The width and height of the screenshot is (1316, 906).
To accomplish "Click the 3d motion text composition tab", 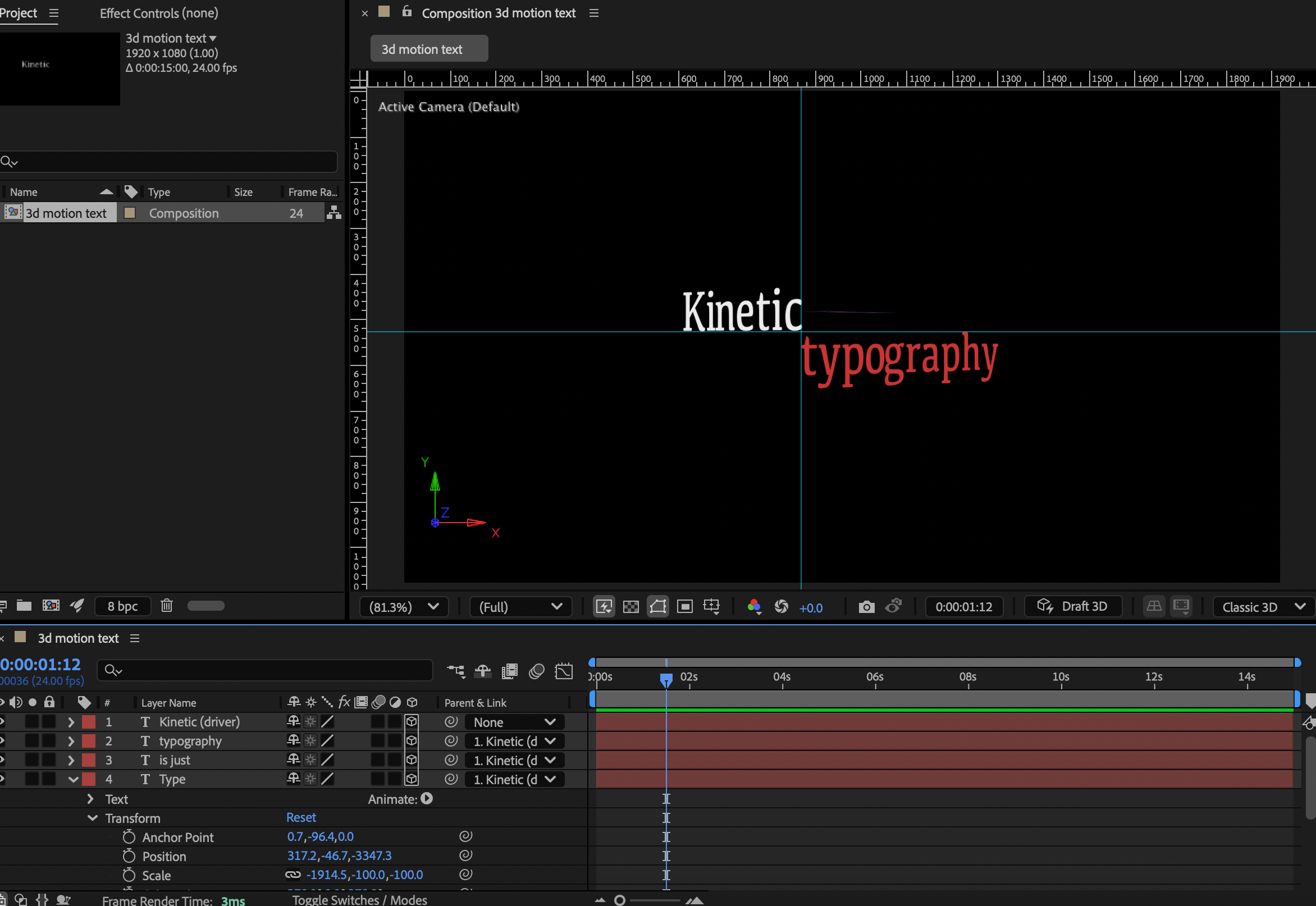I will click(x=428, y=49).
